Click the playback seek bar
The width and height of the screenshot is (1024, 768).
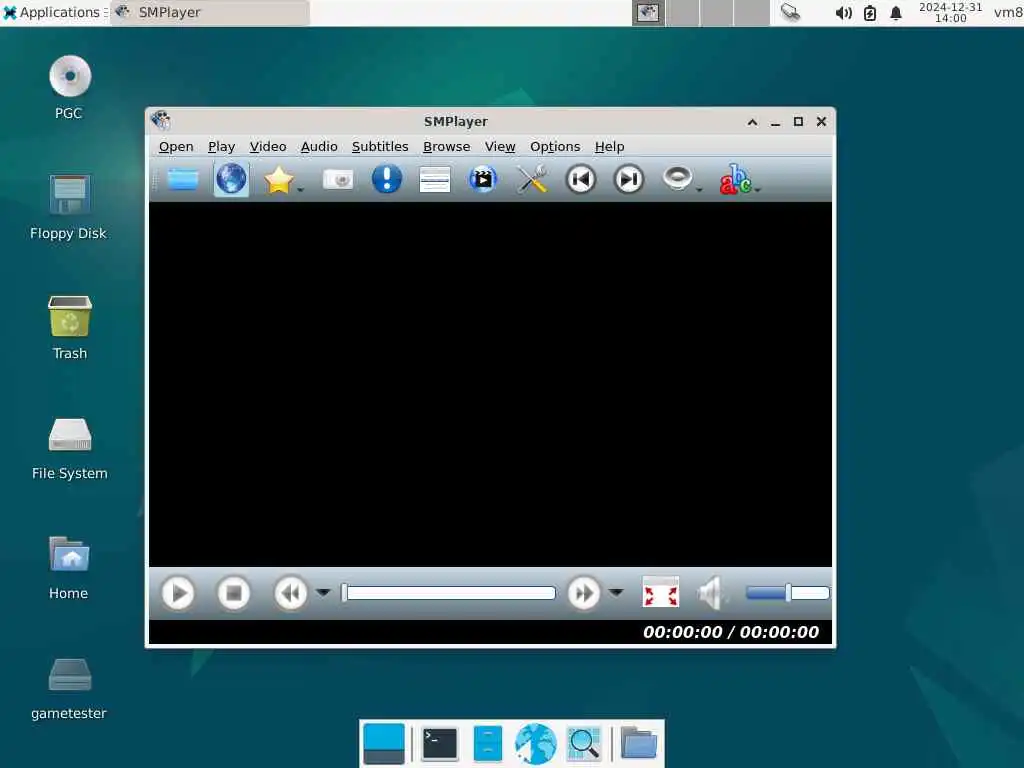449,593
